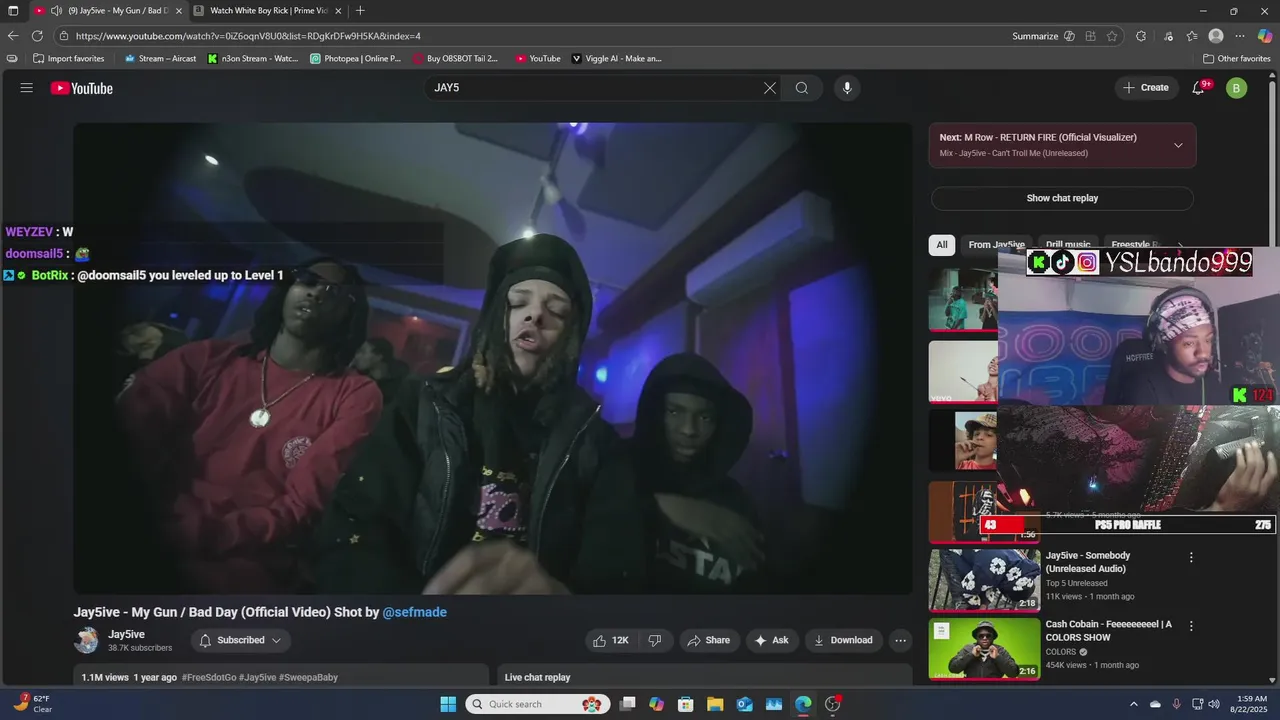Open the taskbar clock showing 1:59 AM
Image resolution: width=1280 pixels, height=720 pixels.
point(1247,704)
